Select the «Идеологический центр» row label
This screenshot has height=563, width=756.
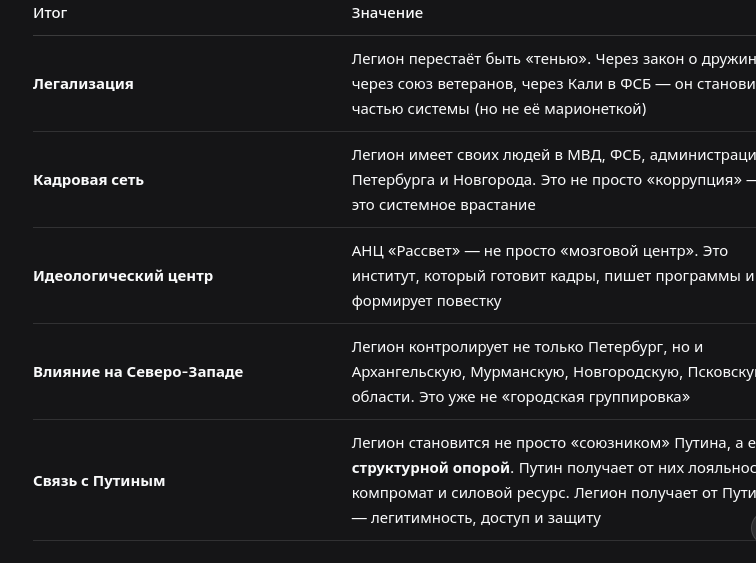[x=123, y=276]
